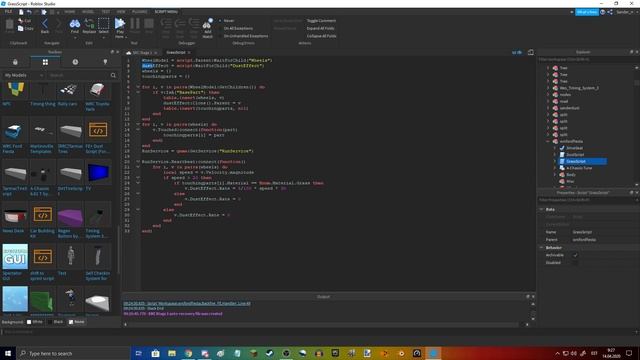Select the On Unhandled Exceptions option
This screenshot has height=360, width=640.
(x=243, y=36)
